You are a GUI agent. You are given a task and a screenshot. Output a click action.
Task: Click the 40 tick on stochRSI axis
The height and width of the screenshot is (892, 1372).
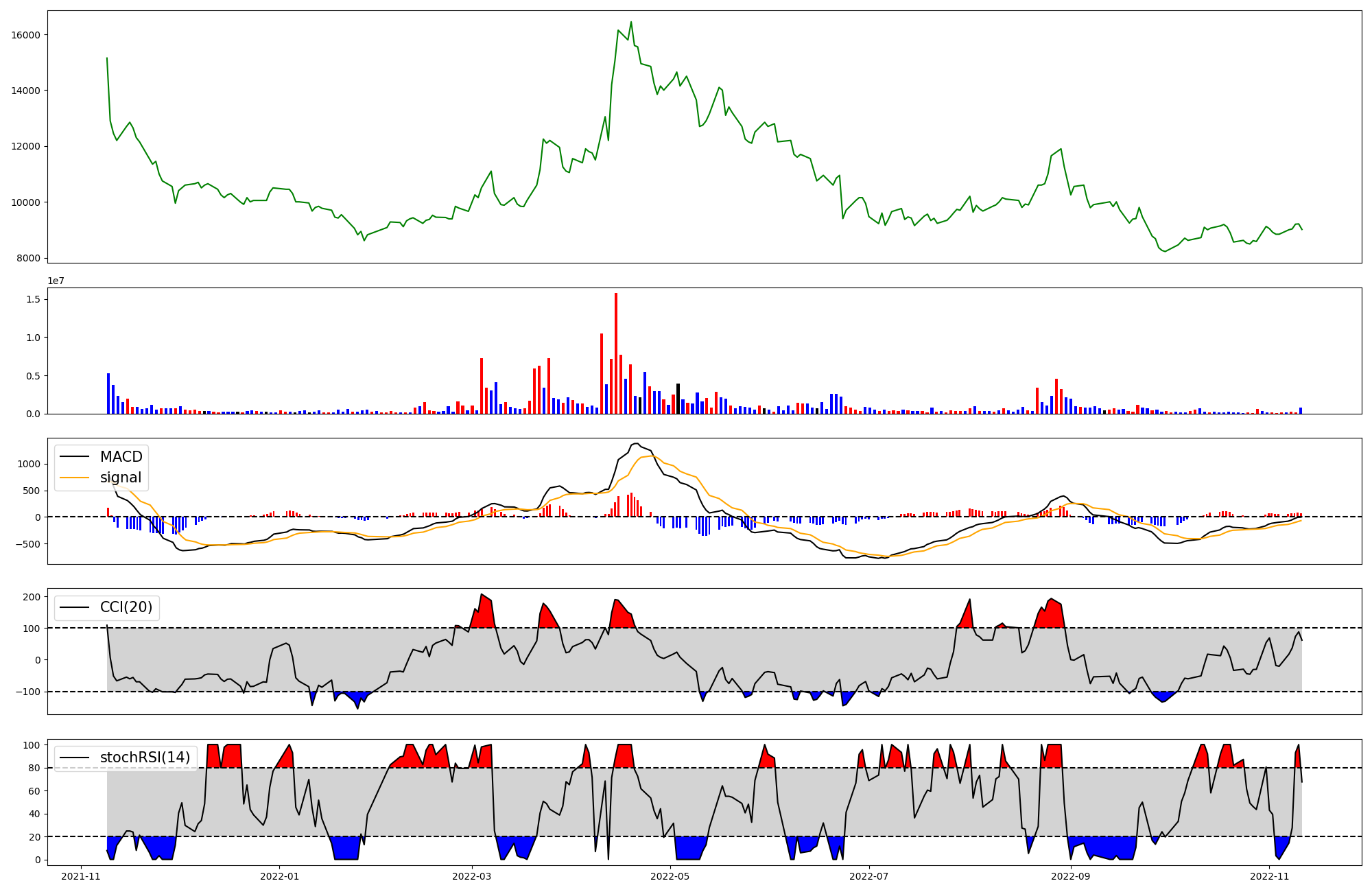[x=34, y=814]
